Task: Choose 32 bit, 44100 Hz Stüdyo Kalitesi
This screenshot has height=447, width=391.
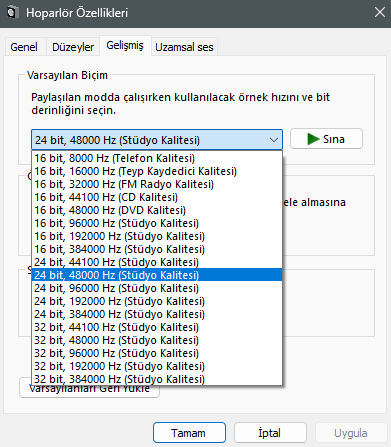Action: (x=157, y=327)
